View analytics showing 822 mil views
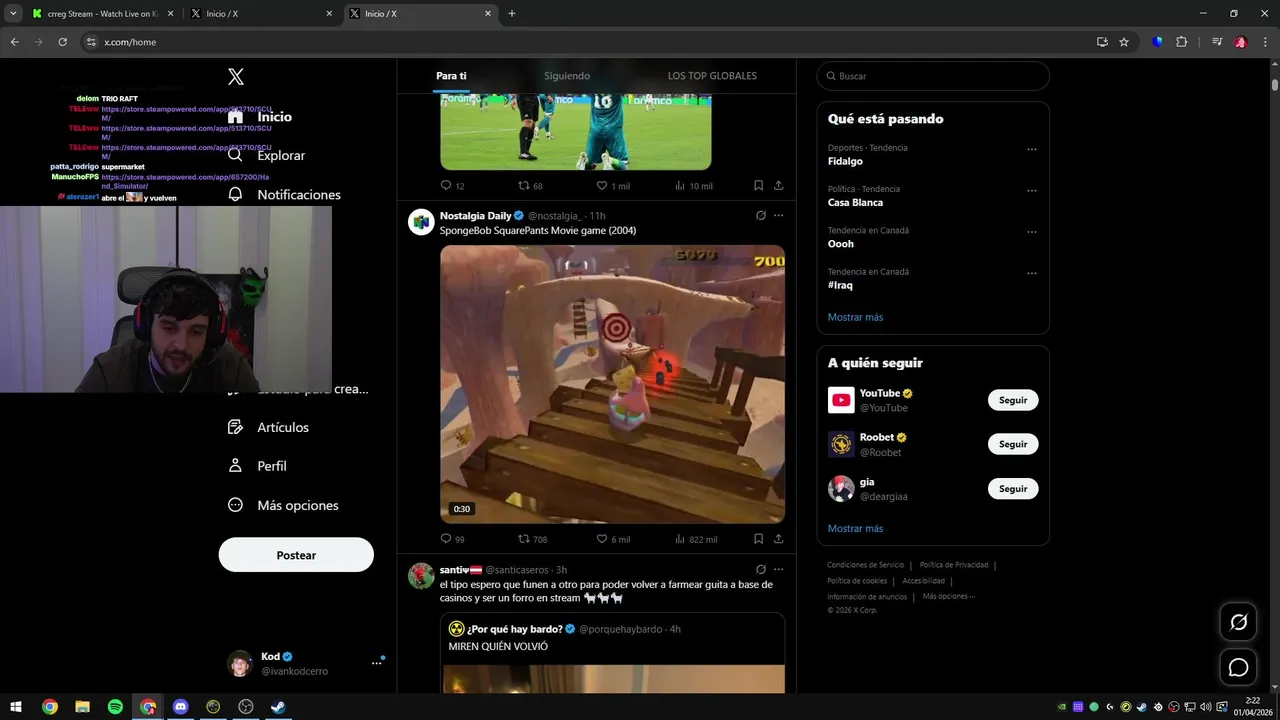This screenshot has width=1280, height=720. (x=696, y=539)
